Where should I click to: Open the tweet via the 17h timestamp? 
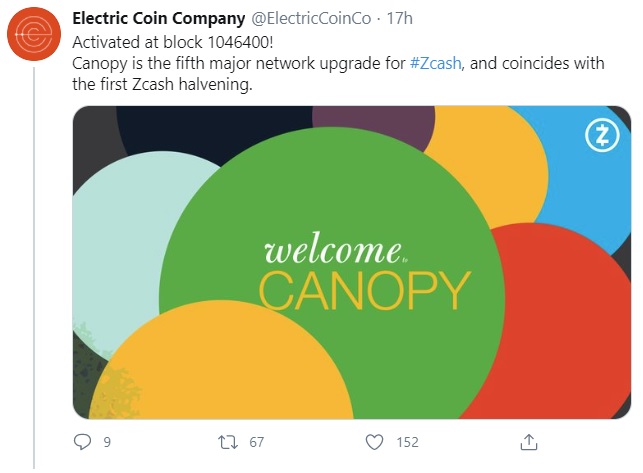click(398, 19)
